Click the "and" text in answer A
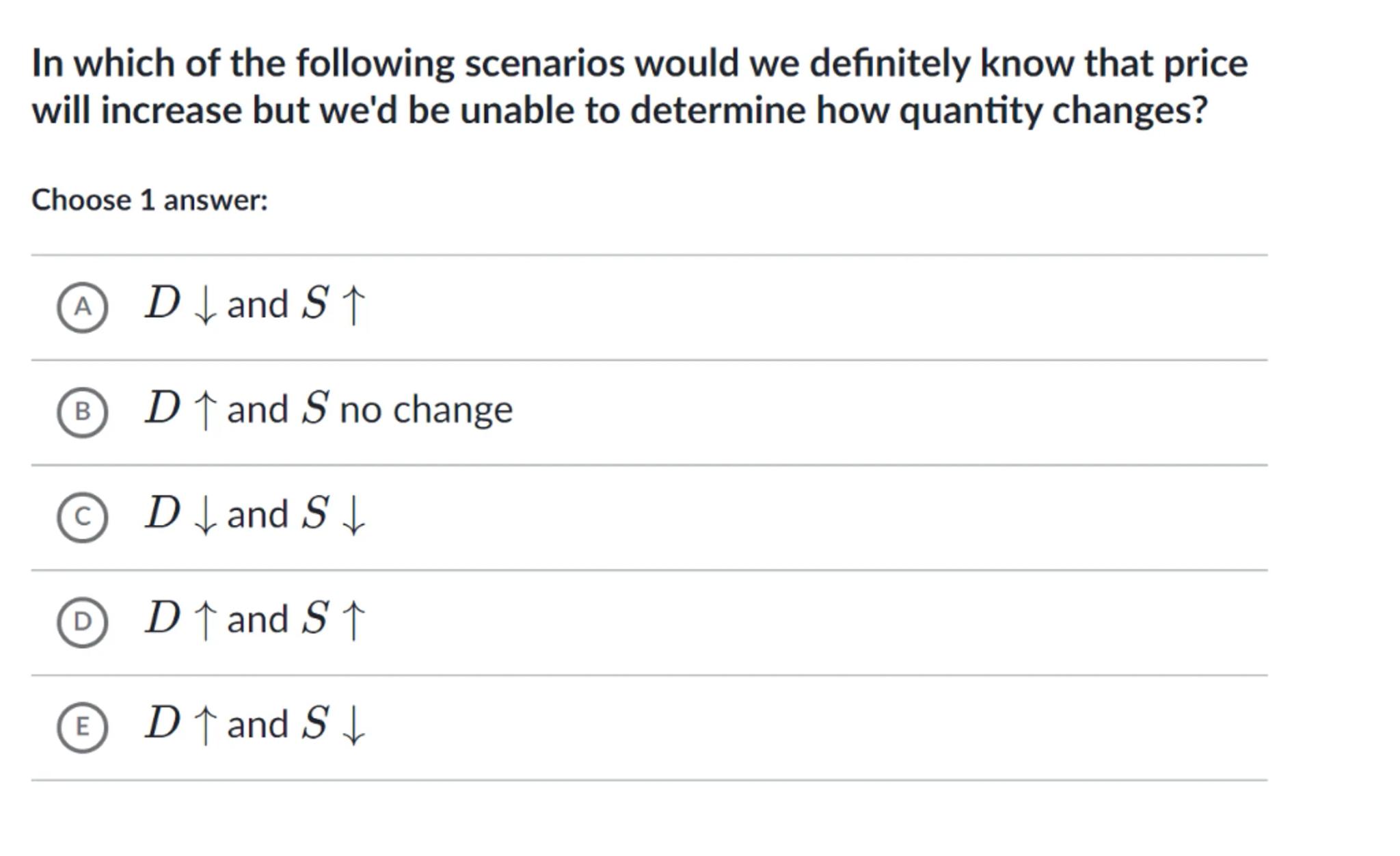Screen dimensions: 1400x856 (x=257, y=305)
